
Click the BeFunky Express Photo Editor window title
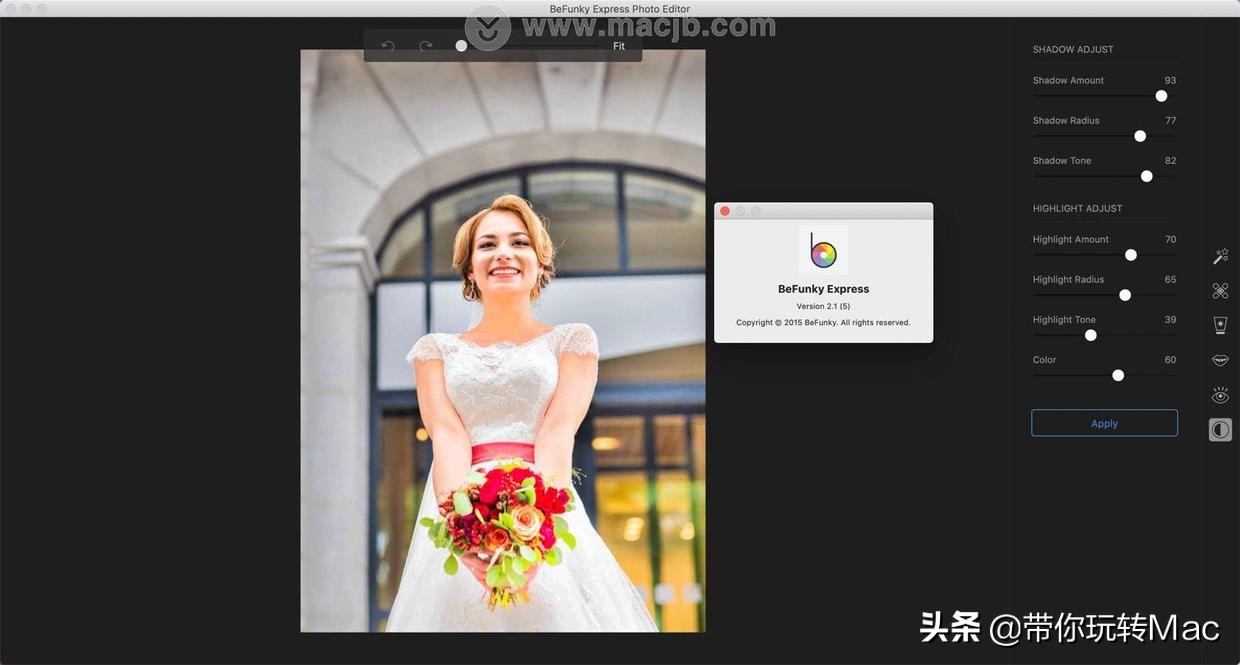(x=620, y=9)
